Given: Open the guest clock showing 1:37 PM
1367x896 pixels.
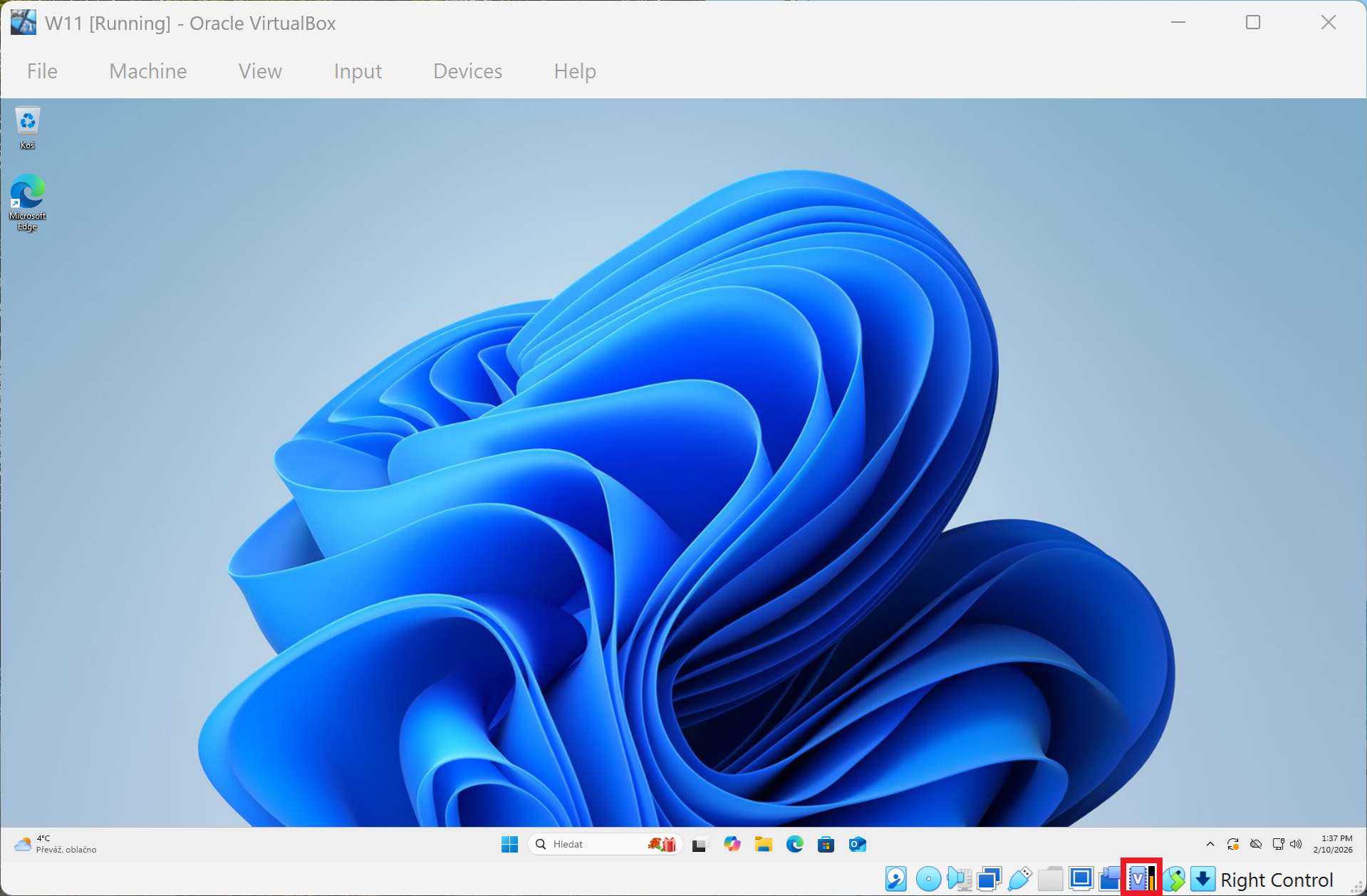Looking at the screenshot, I should [1332, 844].
